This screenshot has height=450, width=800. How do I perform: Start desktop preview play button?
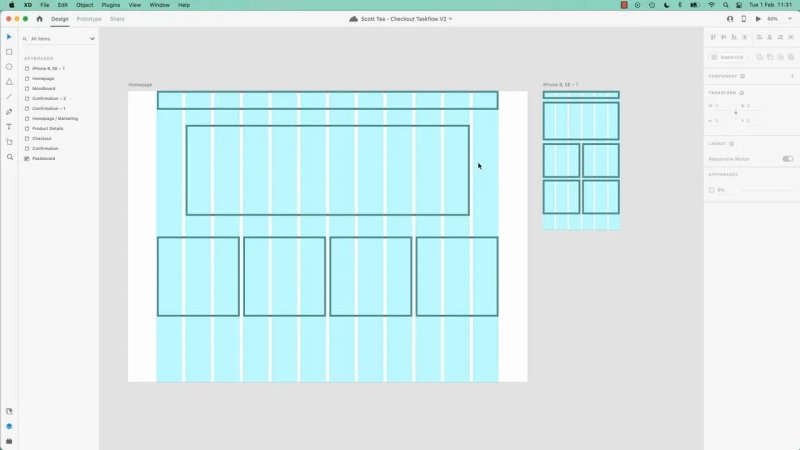point(758,19)
